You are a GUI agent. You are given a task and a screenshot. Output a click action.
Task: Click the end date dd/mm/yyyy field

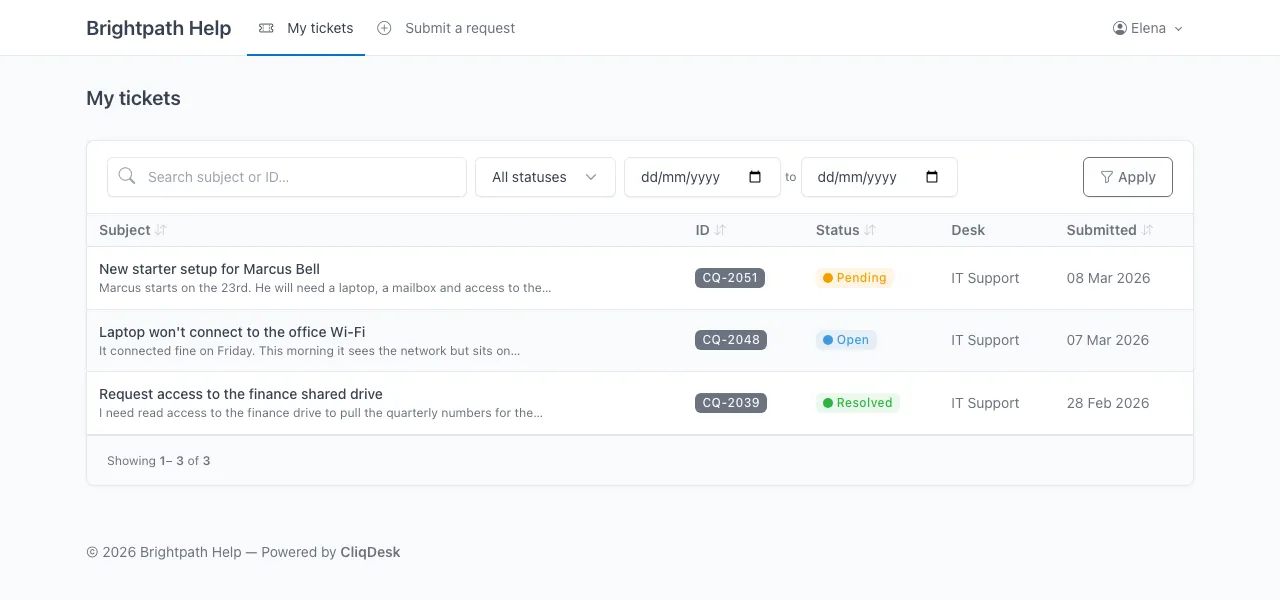pos(879,177)
